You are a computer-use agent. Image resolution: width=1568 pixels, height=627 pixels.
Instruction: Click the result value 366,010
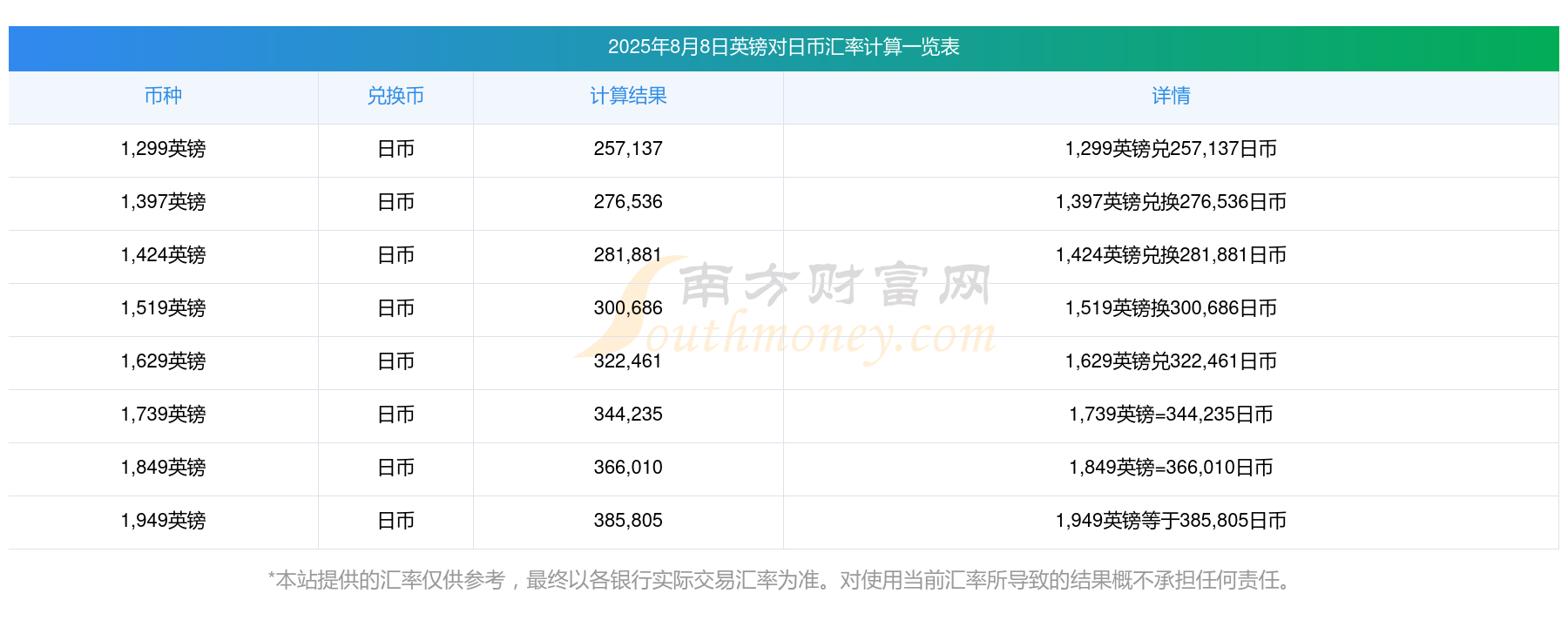(628, 468)
